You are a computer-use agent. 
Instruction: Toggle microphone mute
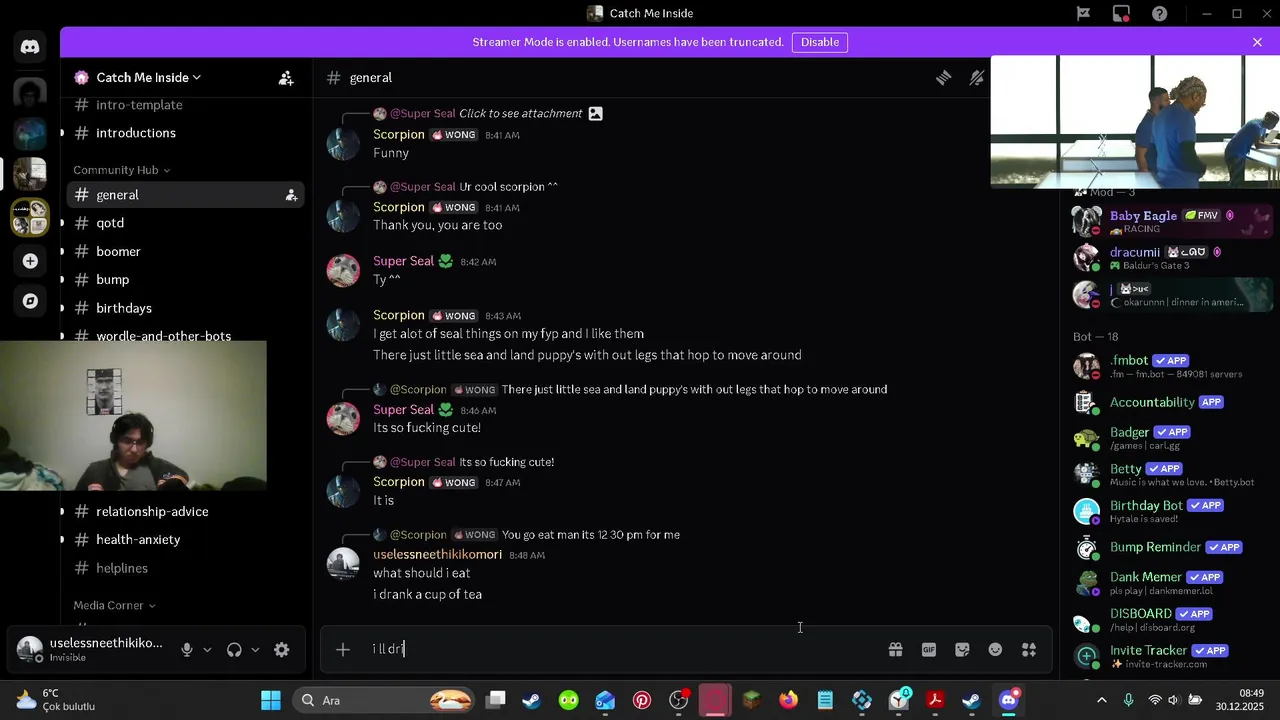(x=187, y=650)
